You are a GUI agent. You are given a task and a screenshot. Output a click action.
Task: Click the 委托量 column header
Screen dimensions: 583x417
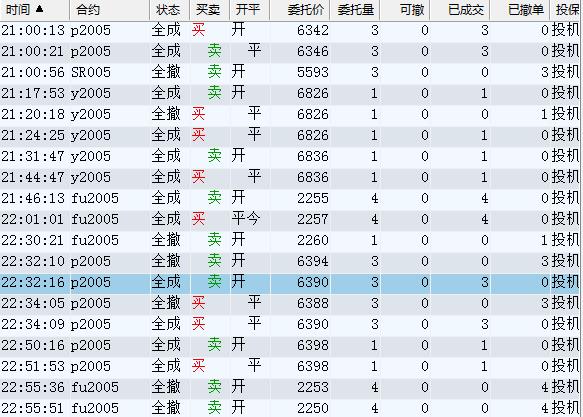click(x=355, y=10)
